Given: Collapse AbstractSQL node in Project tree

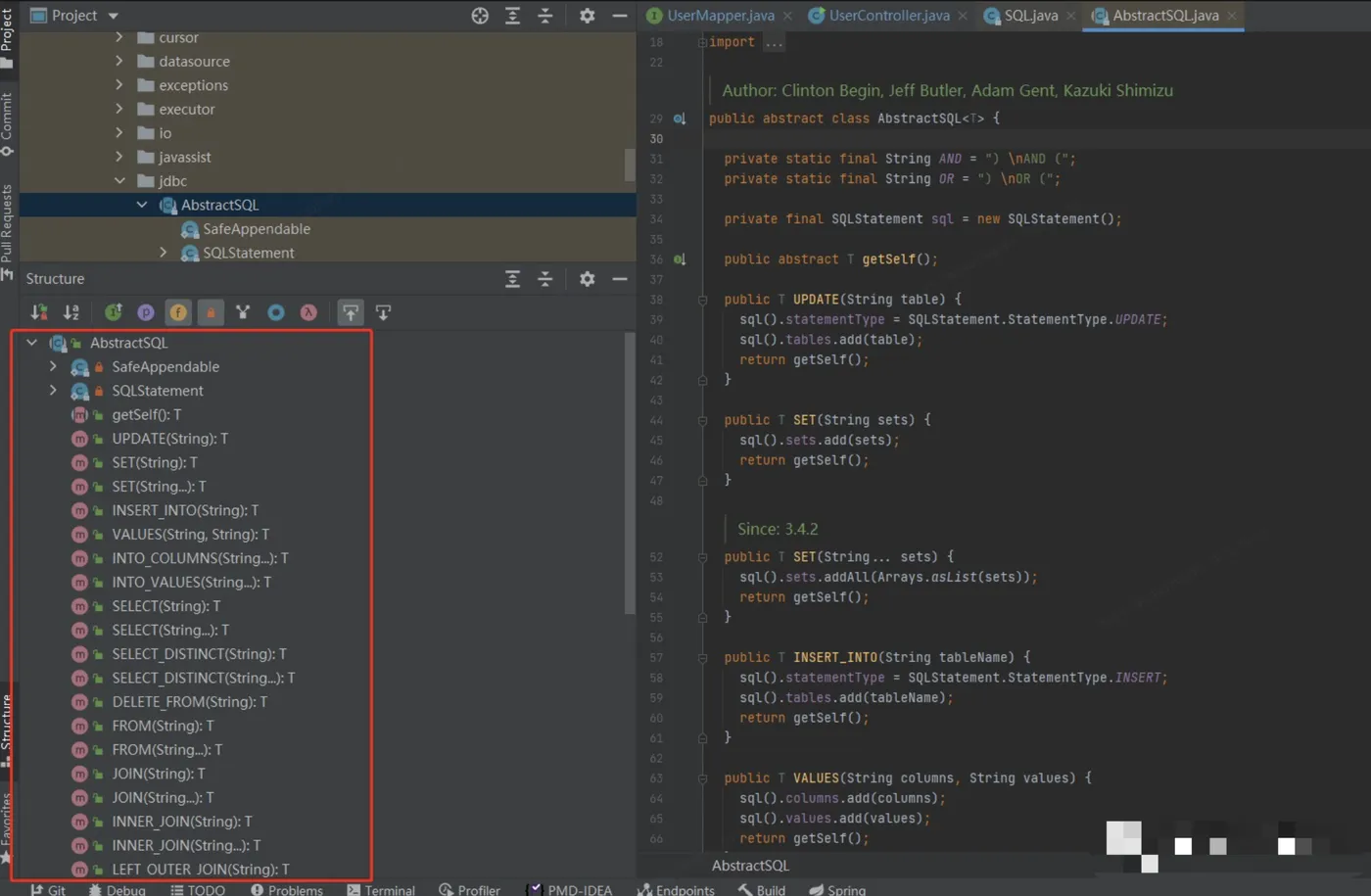Looking at the screenshot, I should (142, 205).
